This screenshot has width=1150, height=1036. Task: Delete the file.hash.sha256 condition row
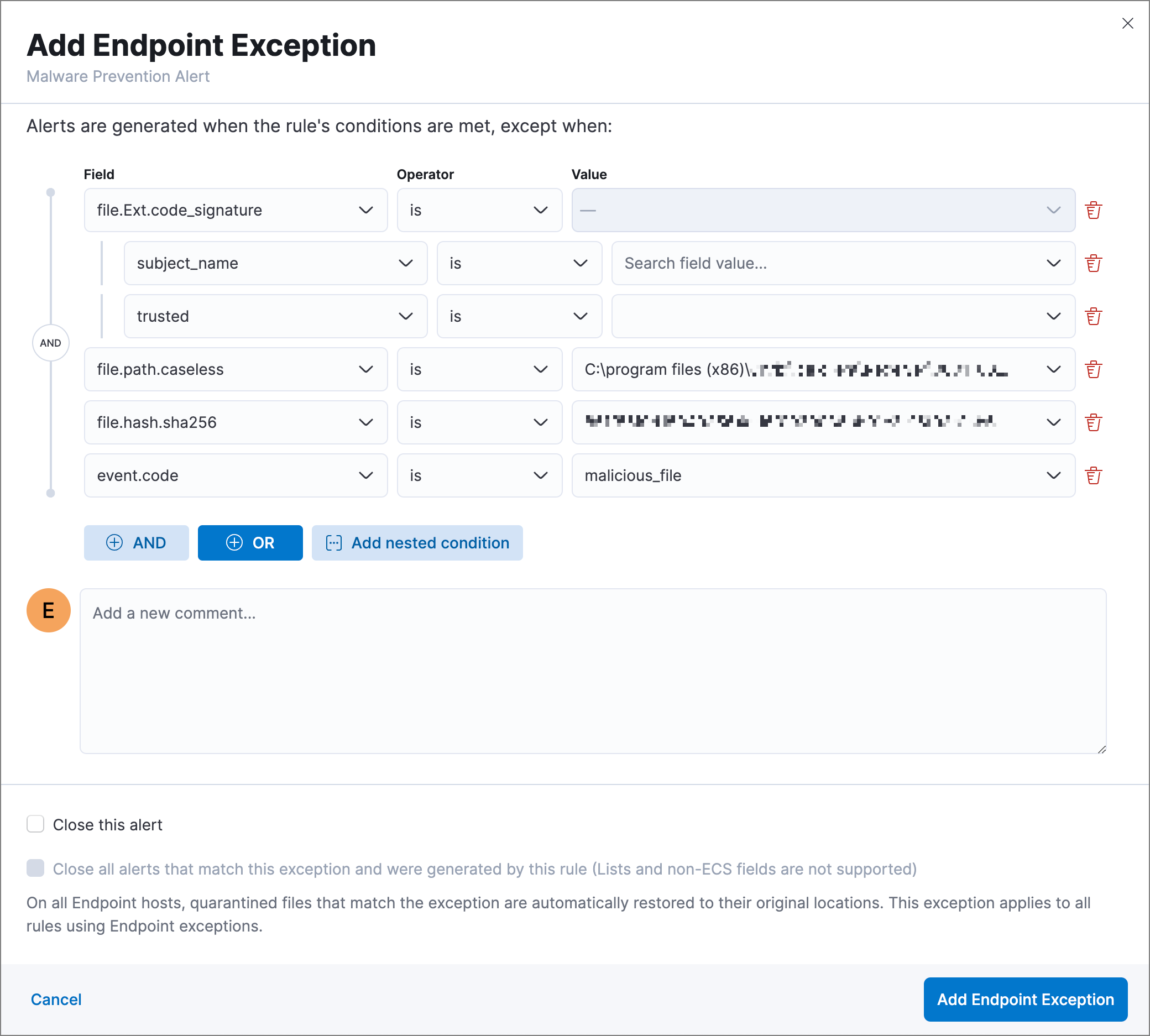pos(1094,422)
